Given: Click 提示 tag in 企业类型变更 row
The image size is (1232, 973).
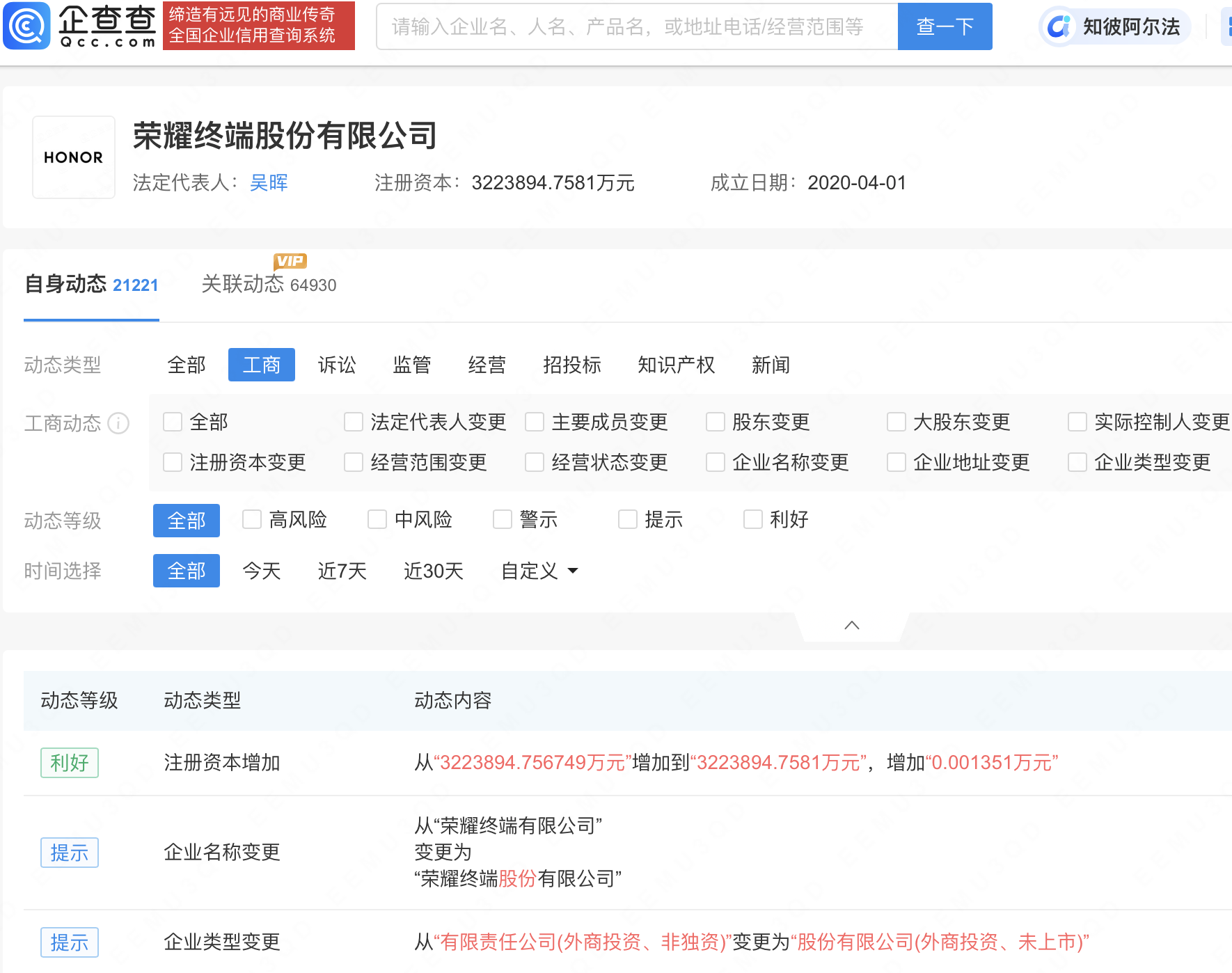Looking at the screenshot, I should 70,942.
